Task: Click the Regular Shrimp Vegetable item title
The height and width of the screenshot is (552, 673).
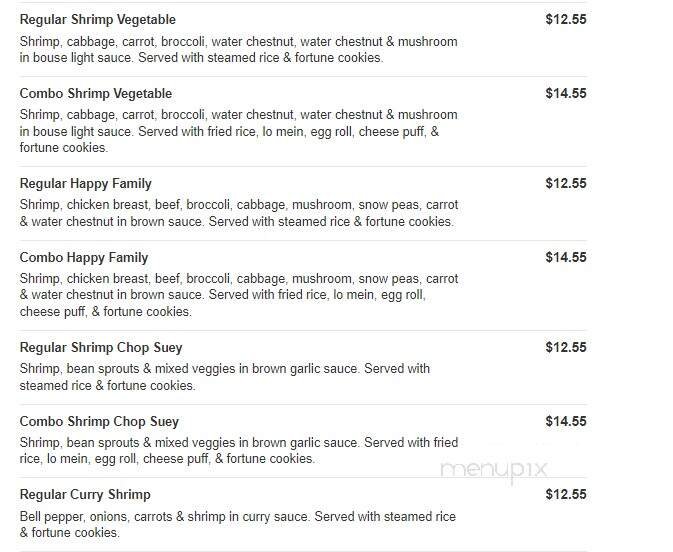Action: click(97, 20)
